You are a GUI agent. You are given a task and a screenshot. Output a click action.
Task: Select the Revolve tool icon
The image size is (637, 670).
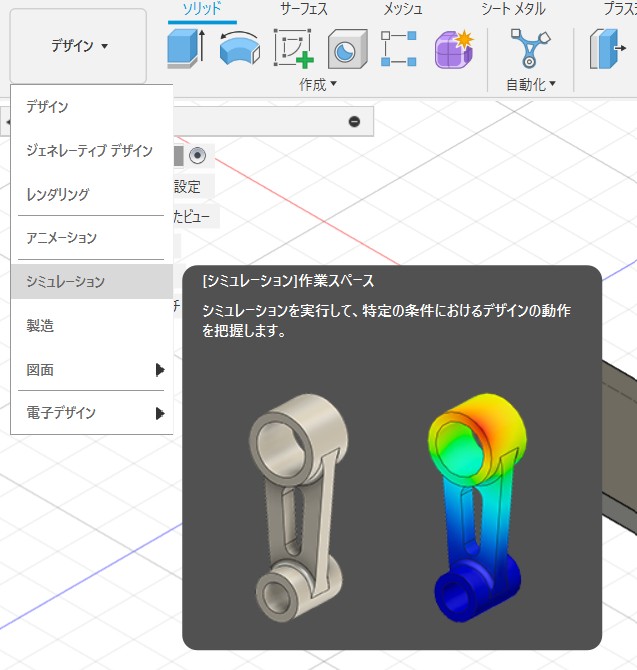(240, 48)
